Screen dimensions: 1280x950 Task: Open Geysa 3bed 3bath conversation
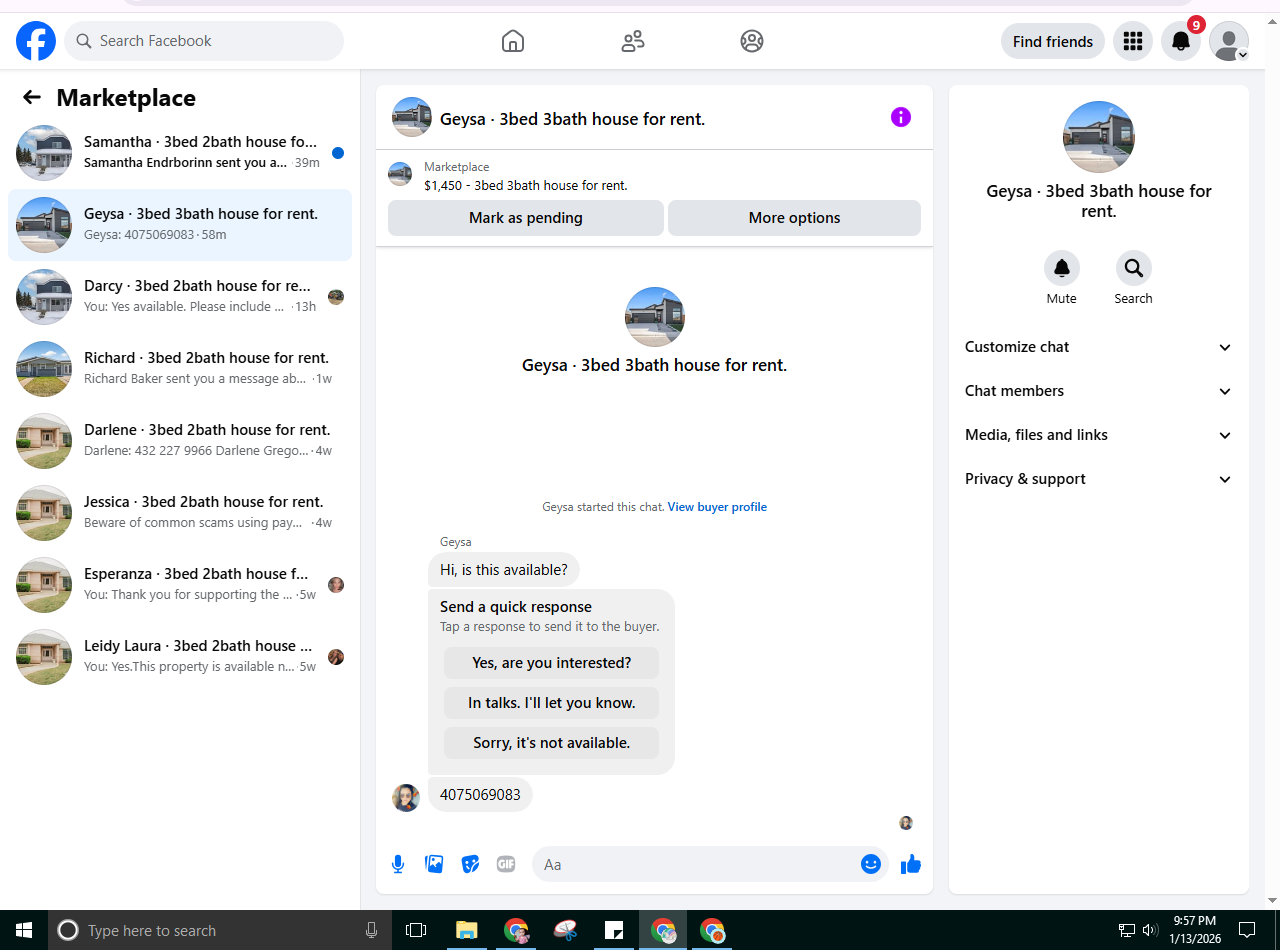(180, 225)
